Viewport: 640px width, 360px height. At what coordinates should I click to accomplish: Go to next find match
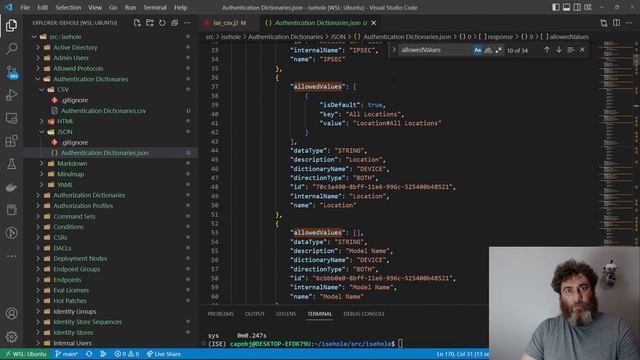pyautogui.click(x=559, y=50)
